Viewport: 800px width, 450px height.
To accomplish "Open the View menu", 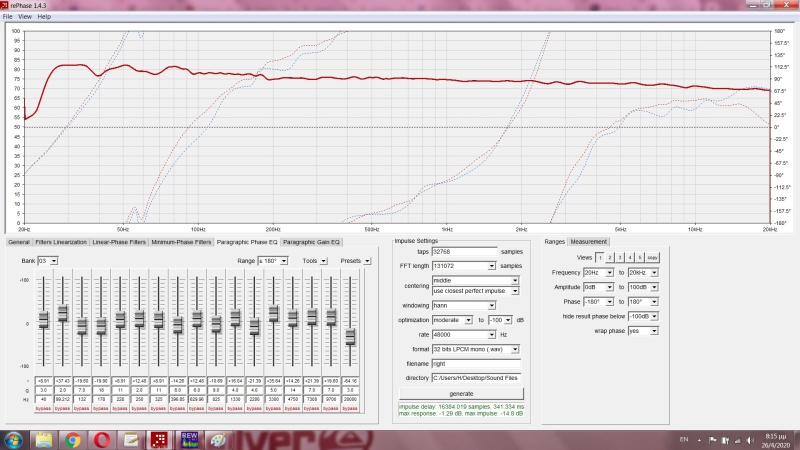I will pyautogui.click(x=25, y=17).
